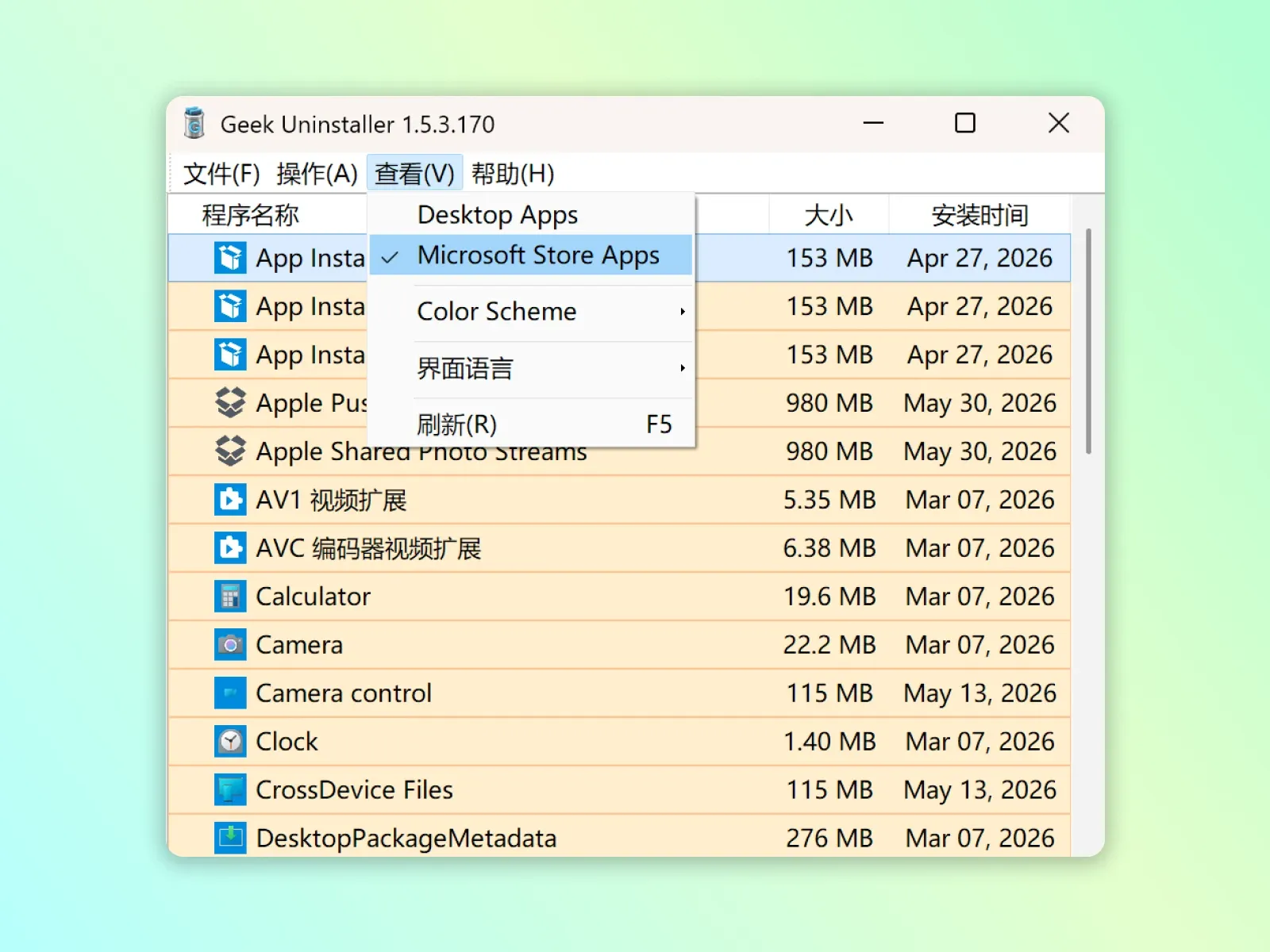Screen dimensions: 1270x952
Task: Close the Geek Uninstaller window
Action: point(1059,123)
